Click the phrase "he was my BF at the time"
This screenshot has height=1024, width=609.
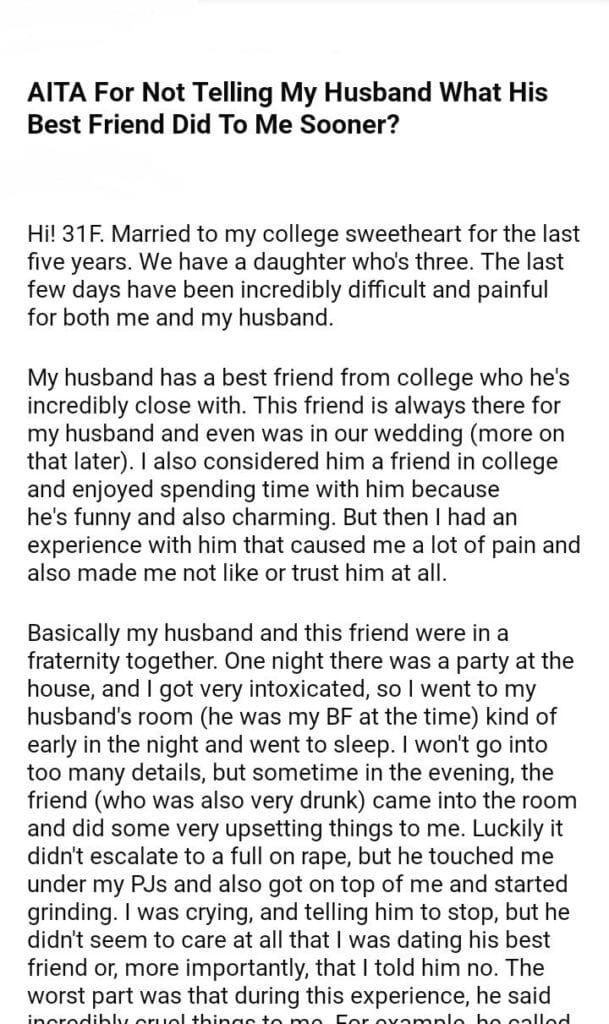(392, 718)
